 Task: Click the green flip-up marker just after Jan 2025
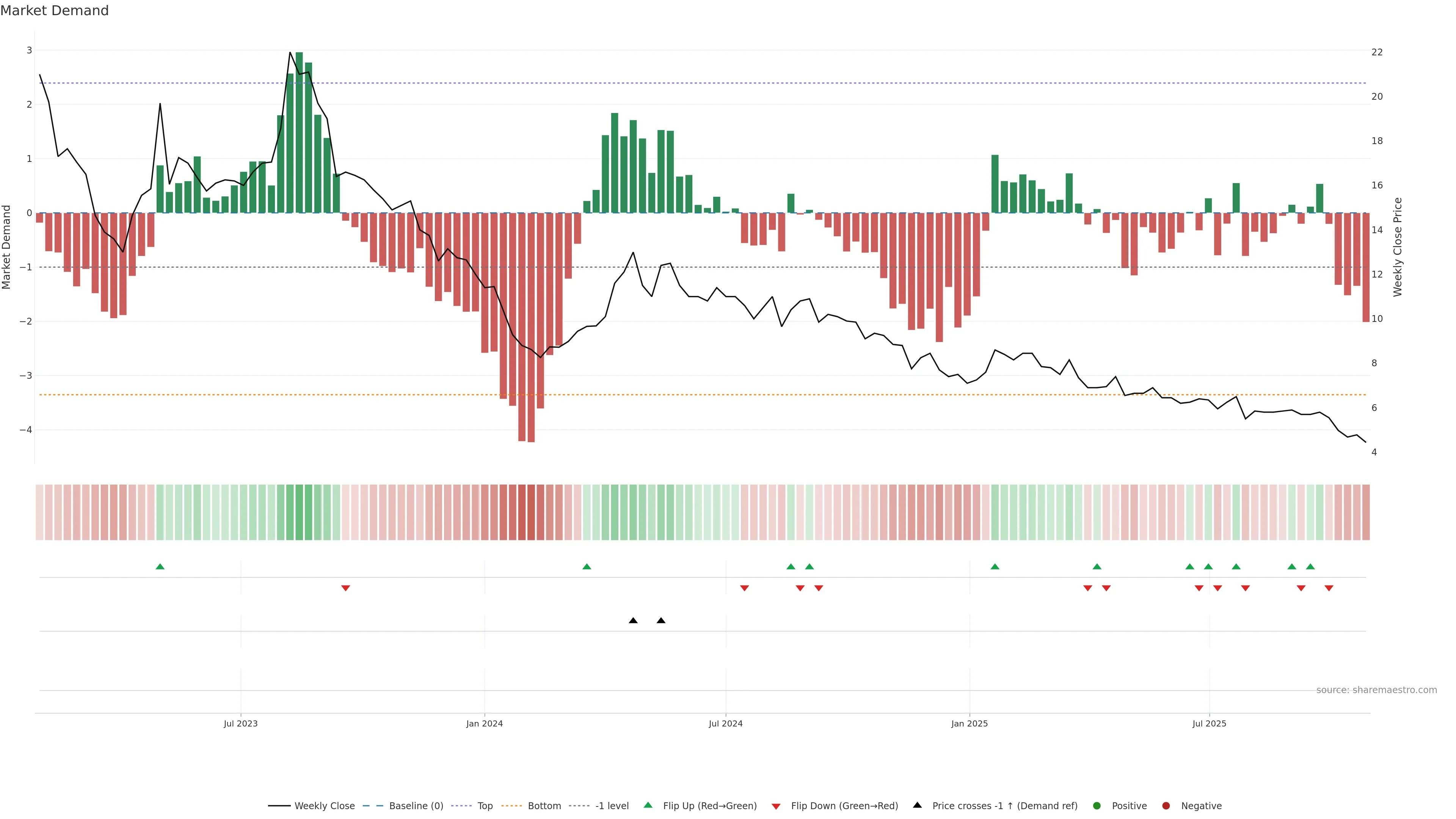point(995,566)
